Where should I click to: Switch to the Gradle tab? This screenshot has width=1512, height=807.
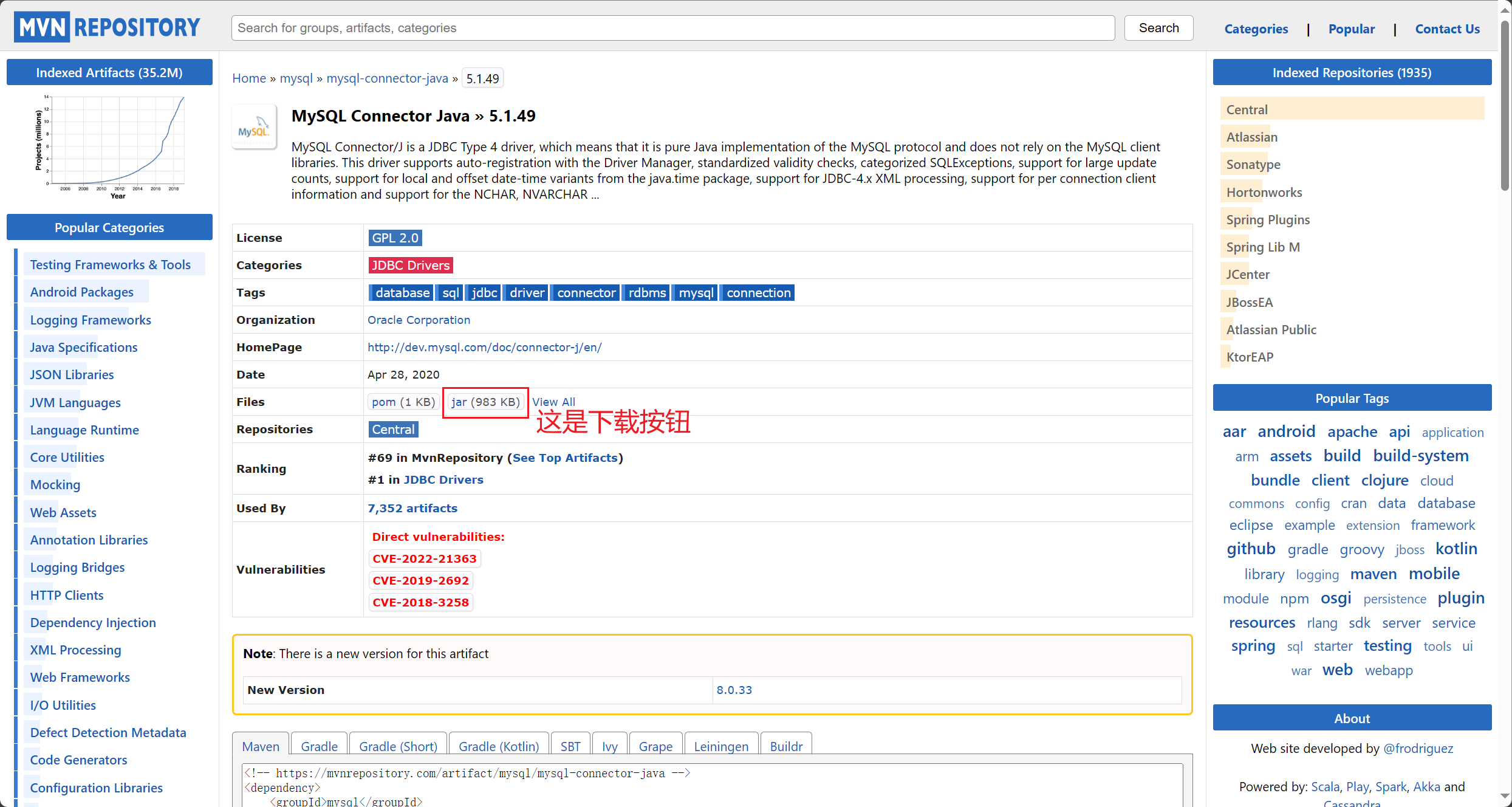coord(318,746)
